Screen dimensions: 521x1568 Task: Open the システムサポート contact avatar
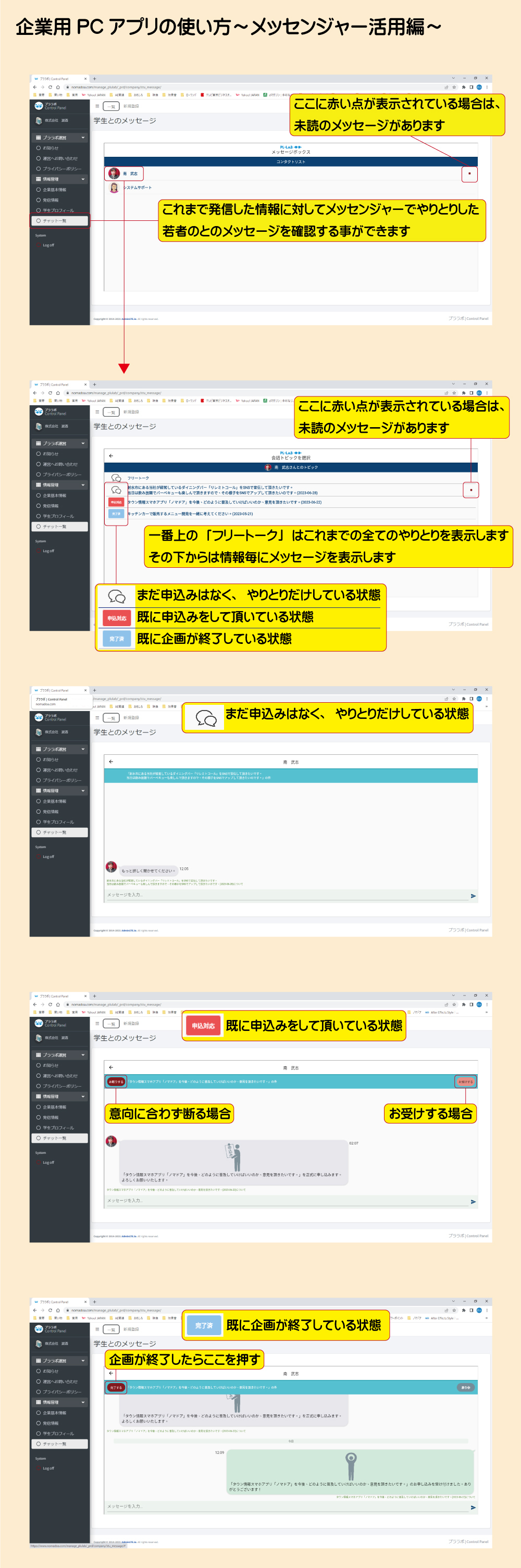point(114,188)
